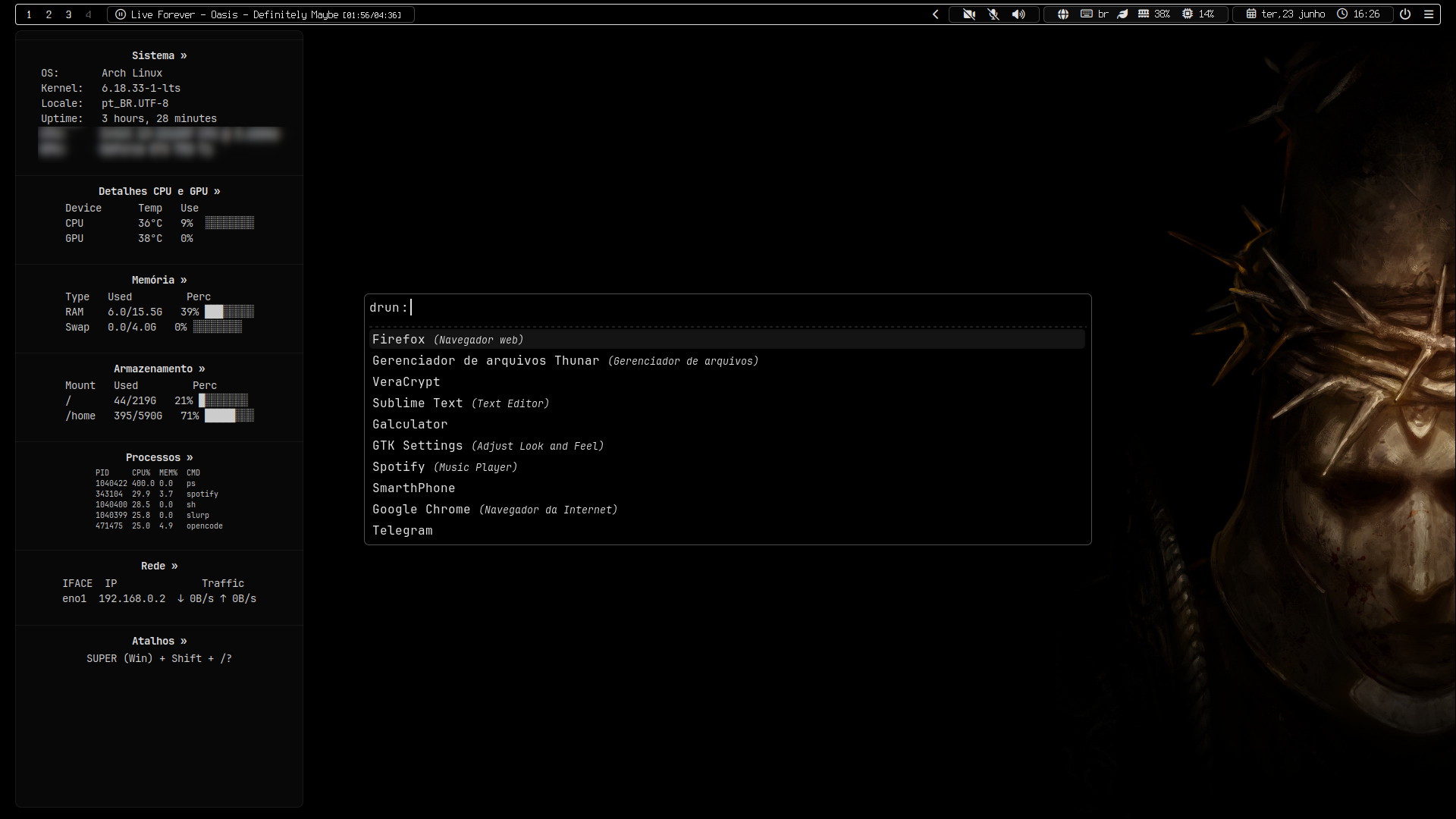The height and width of the screenshot is (819, 1456).
Task: Switch to workspace 4 in the bar
Action: pos(88,14)
